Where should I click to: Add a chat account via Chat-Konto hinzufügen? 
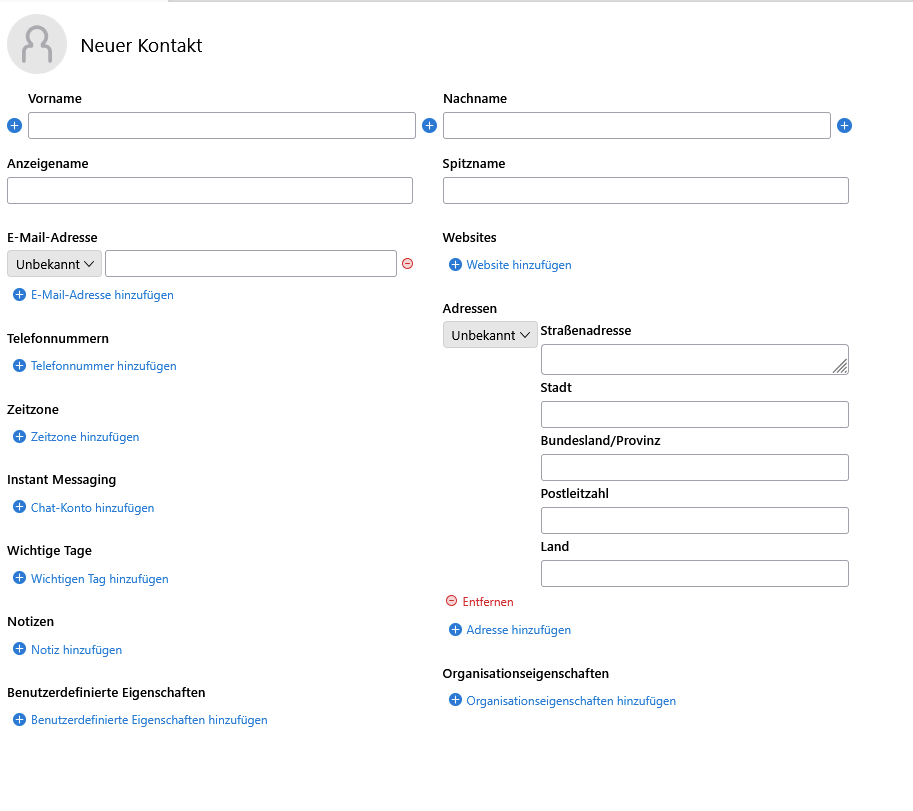[93, 508]
